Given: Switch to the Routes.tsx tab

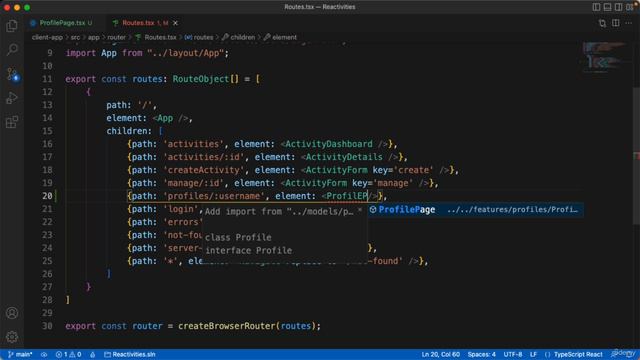Looking at the screenshot, I should click(138, 23).
